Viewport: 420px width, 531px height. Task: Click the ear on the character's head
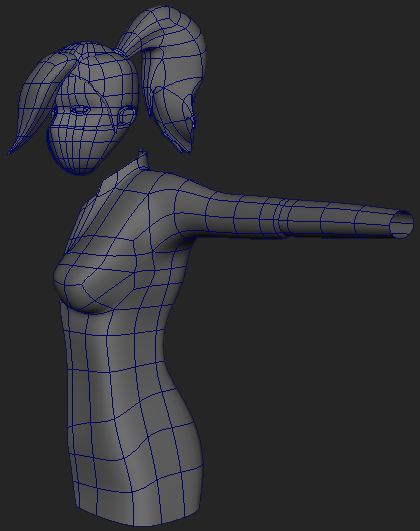tap(127, 115)
